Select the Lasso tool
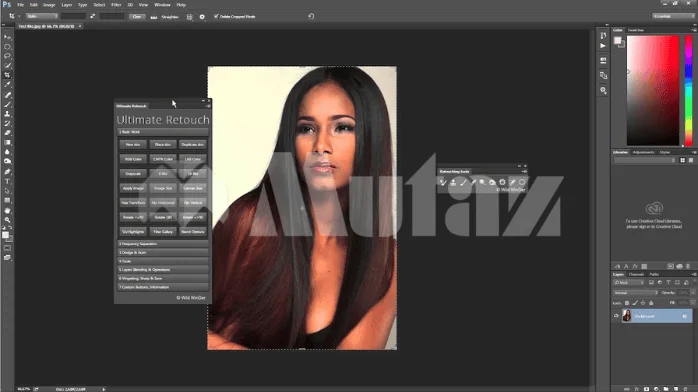The height and width of the screenshot is (392, 698). (7, 56)
